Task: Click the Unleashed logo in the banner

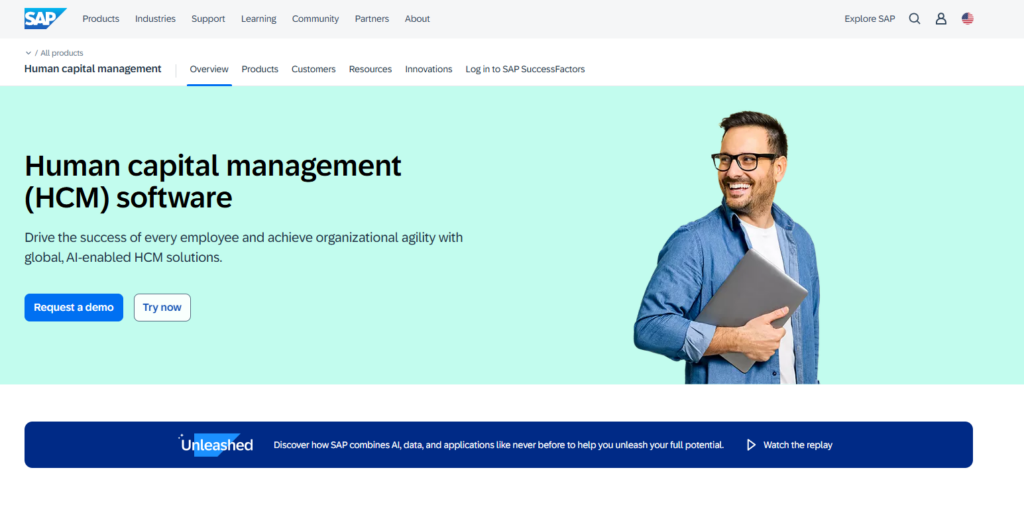Action: pos(216,445)
